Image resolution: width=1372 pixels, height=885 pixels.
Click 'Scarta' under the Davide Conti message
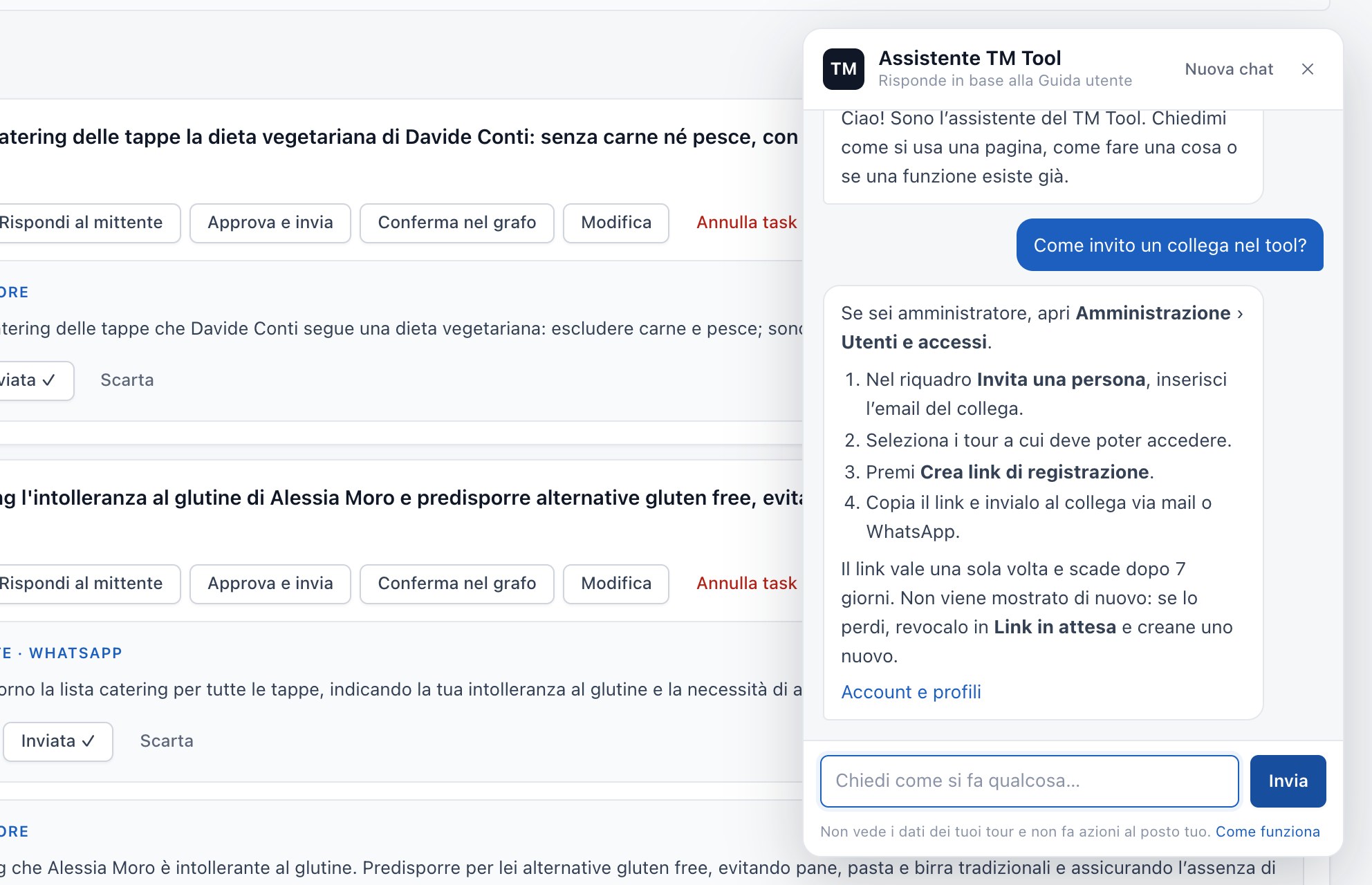[x=127, y=380]
